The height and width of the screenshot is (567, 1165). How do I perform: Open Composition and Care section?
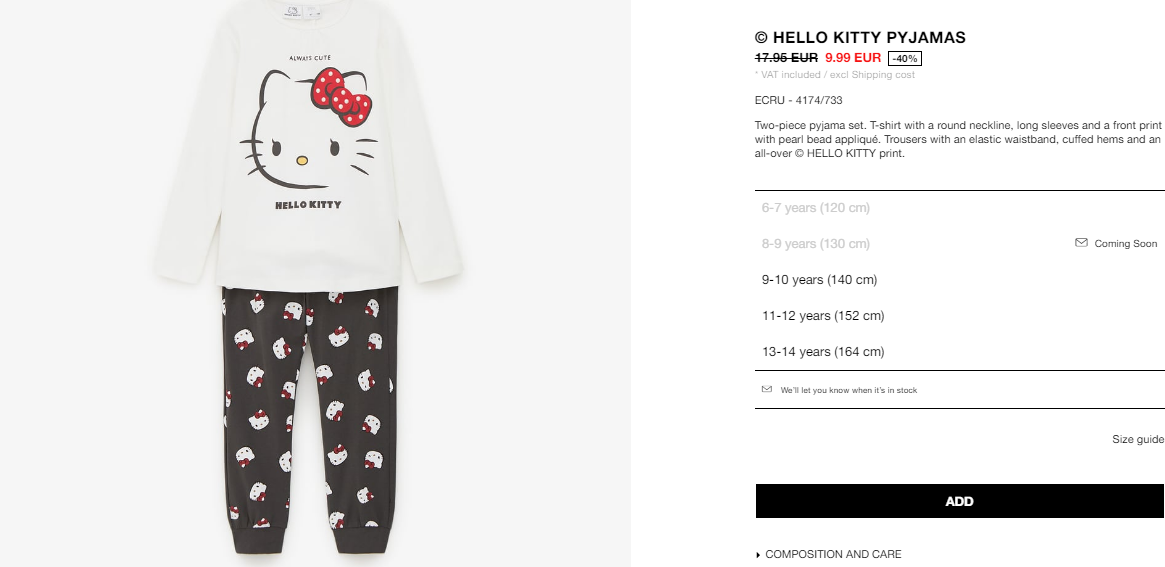[833, 554]
